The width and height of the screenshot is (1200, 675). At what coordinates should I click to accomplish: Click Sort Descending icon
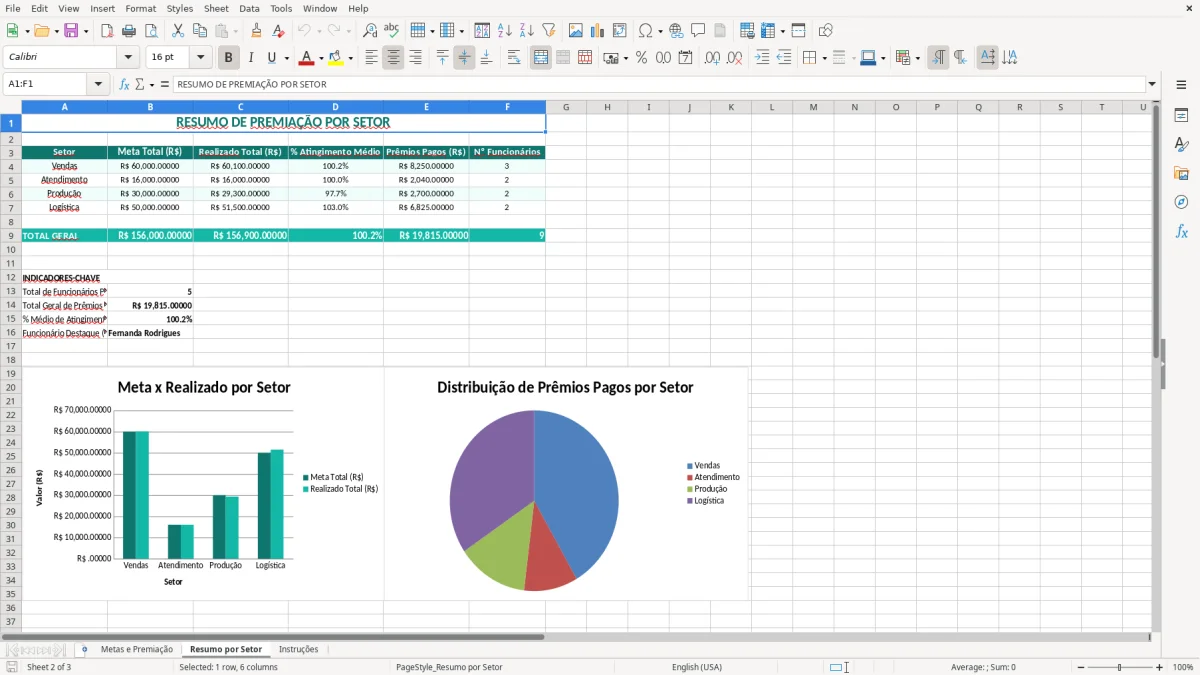tap(527, 31)
